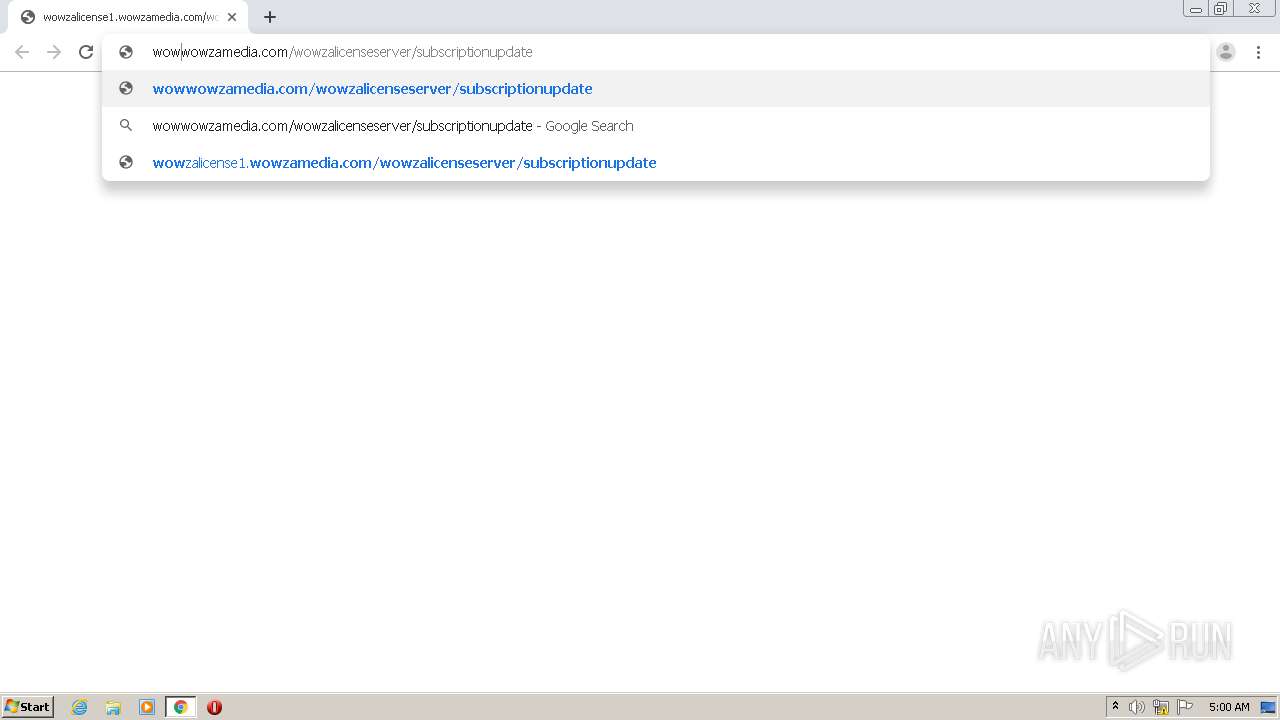Launch Internet Explorer from taskbar
The width and height of the screenshot is (1280, 720).
[x=80, y=707]
